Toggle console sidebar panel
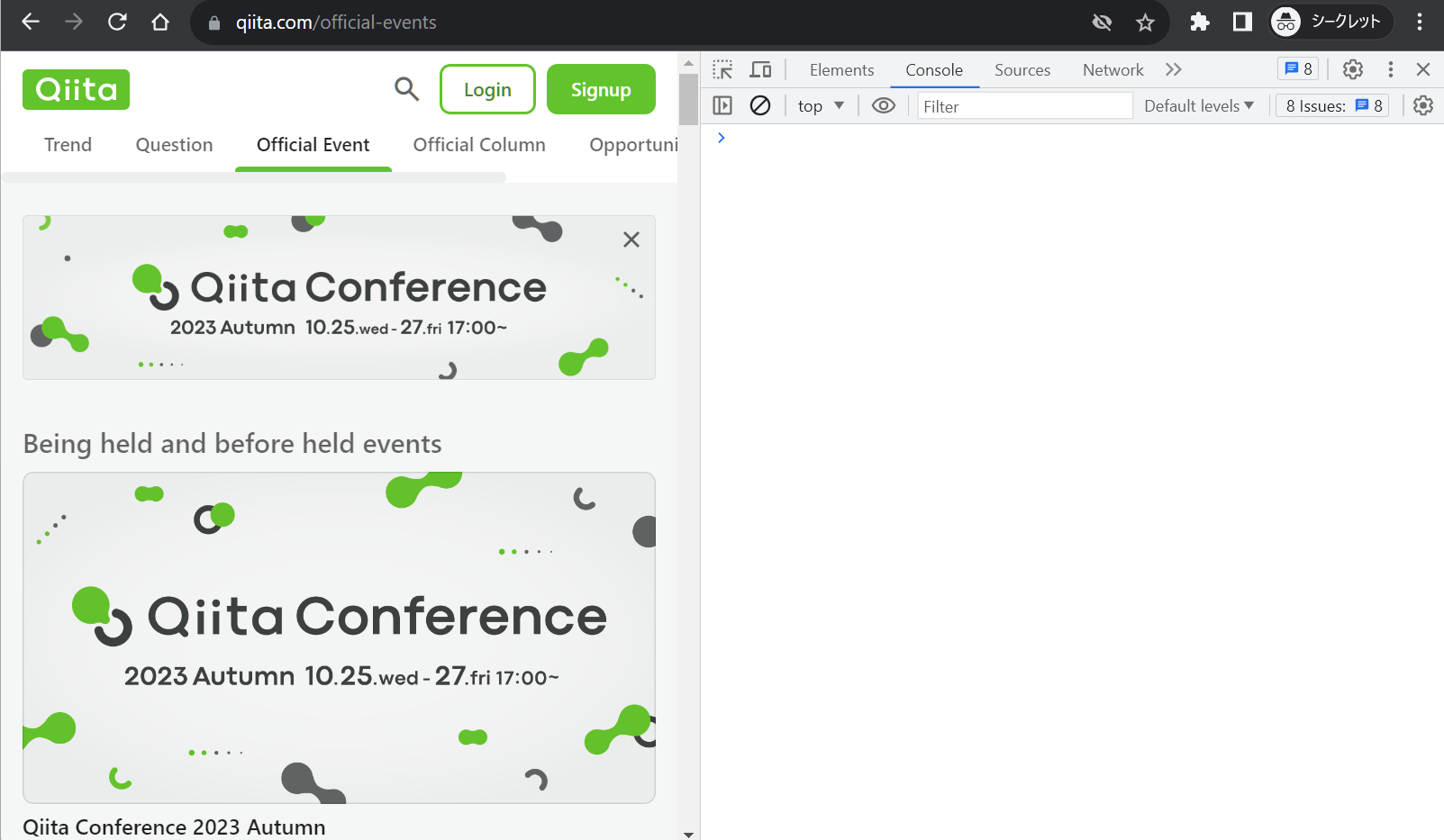The height and width of the screenshot is (840, 1444). click(x=722, y=105)
